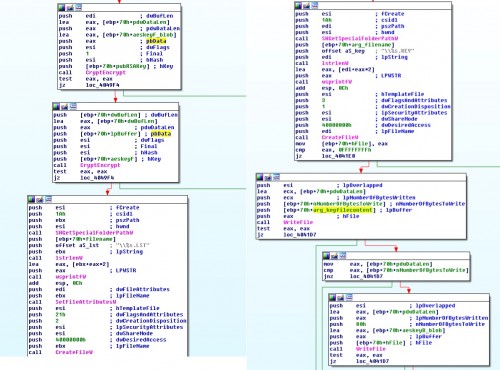Select jump target loc_40A9FA in the aeskeyF node
The image size is (500, 370).
pyautogui.click(x=97, y=178)
